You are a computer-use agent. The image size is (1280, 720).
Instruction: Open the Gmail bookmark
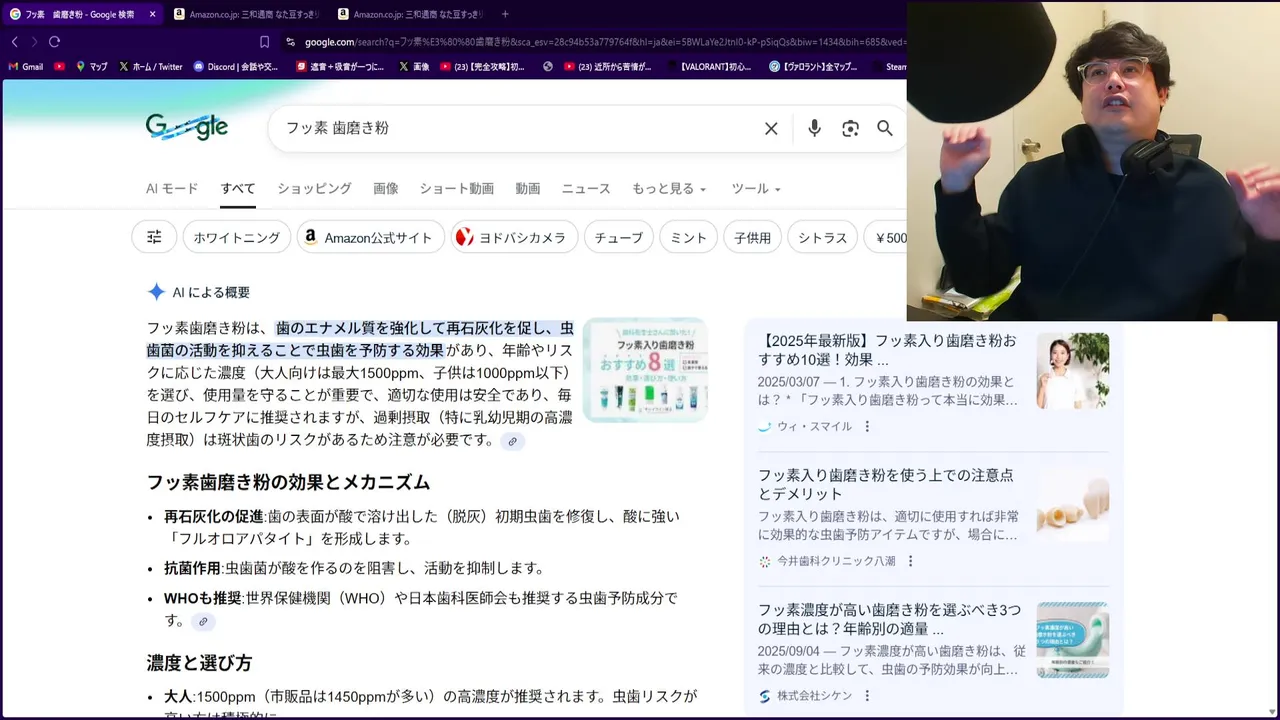point(26,67)
